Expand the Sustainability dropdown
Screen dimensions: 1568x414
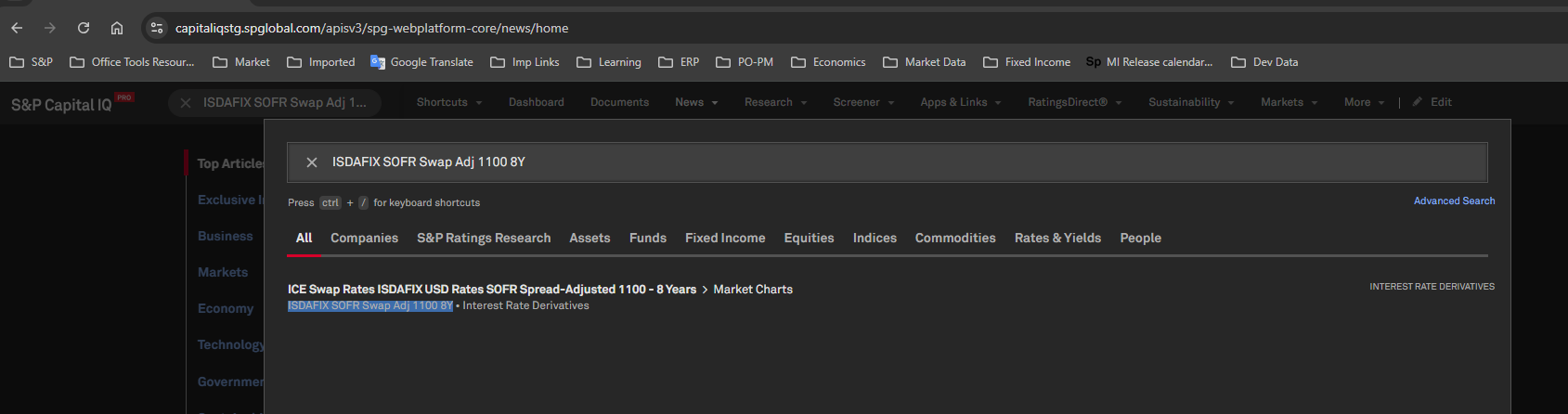[x=1191, y=102]
